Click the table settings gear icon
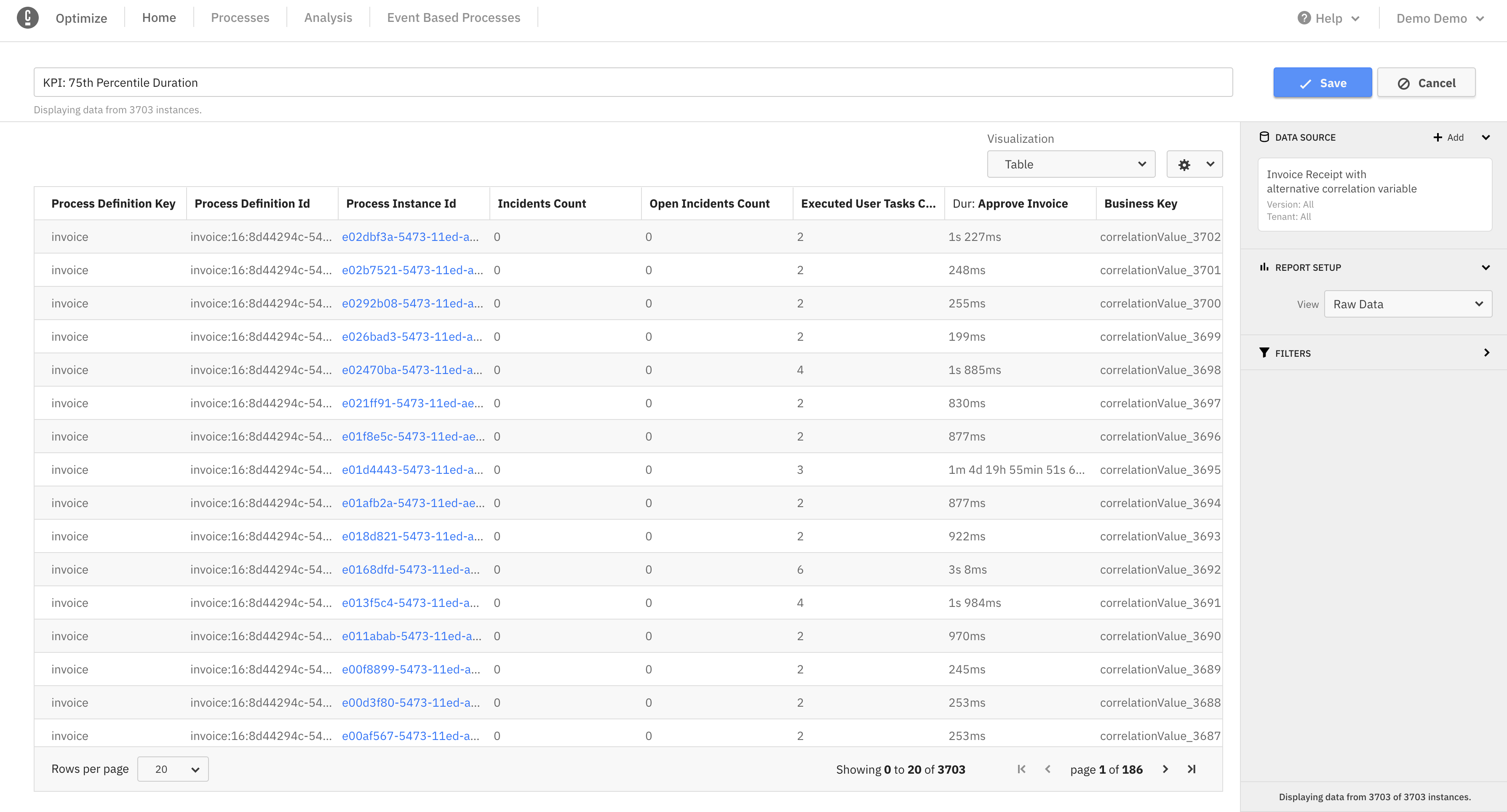 [1185, 164]
